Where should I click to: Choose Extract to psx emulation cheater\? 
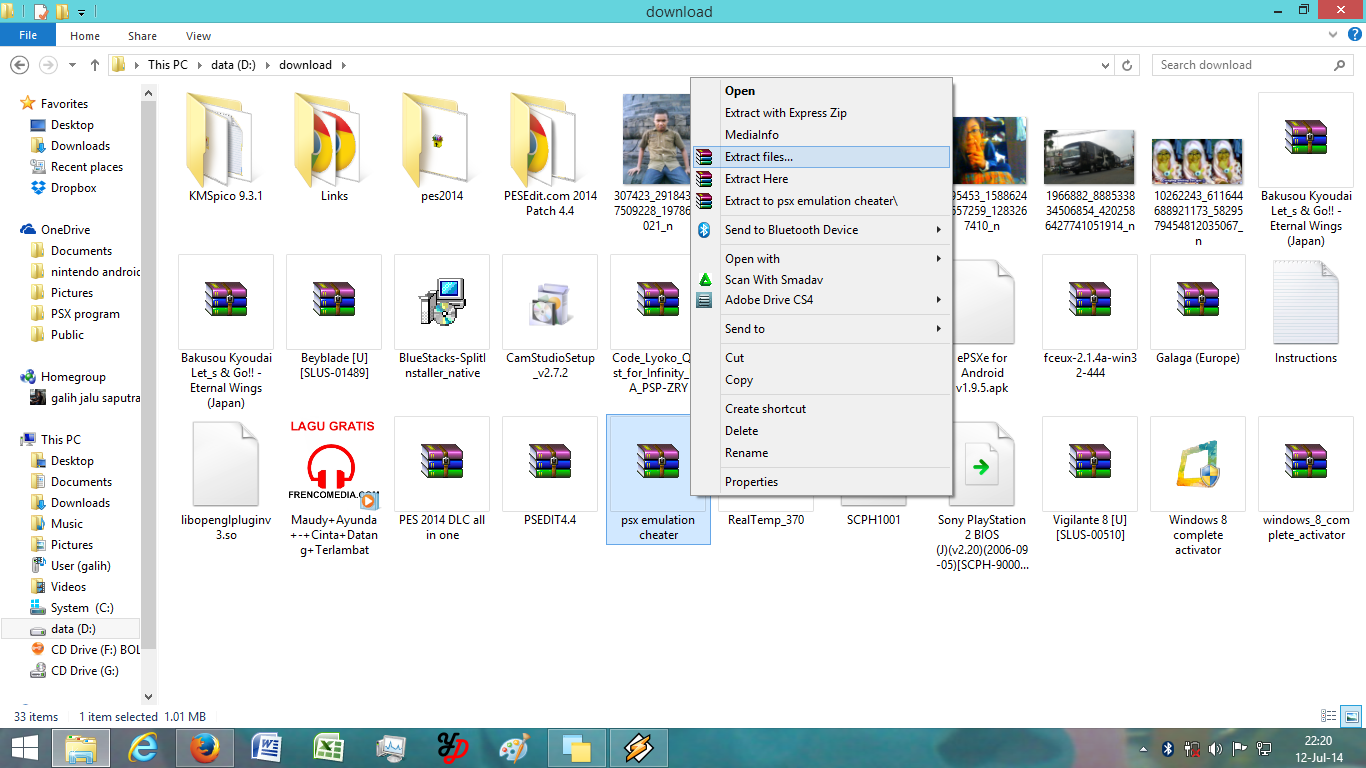pos(821,201)
